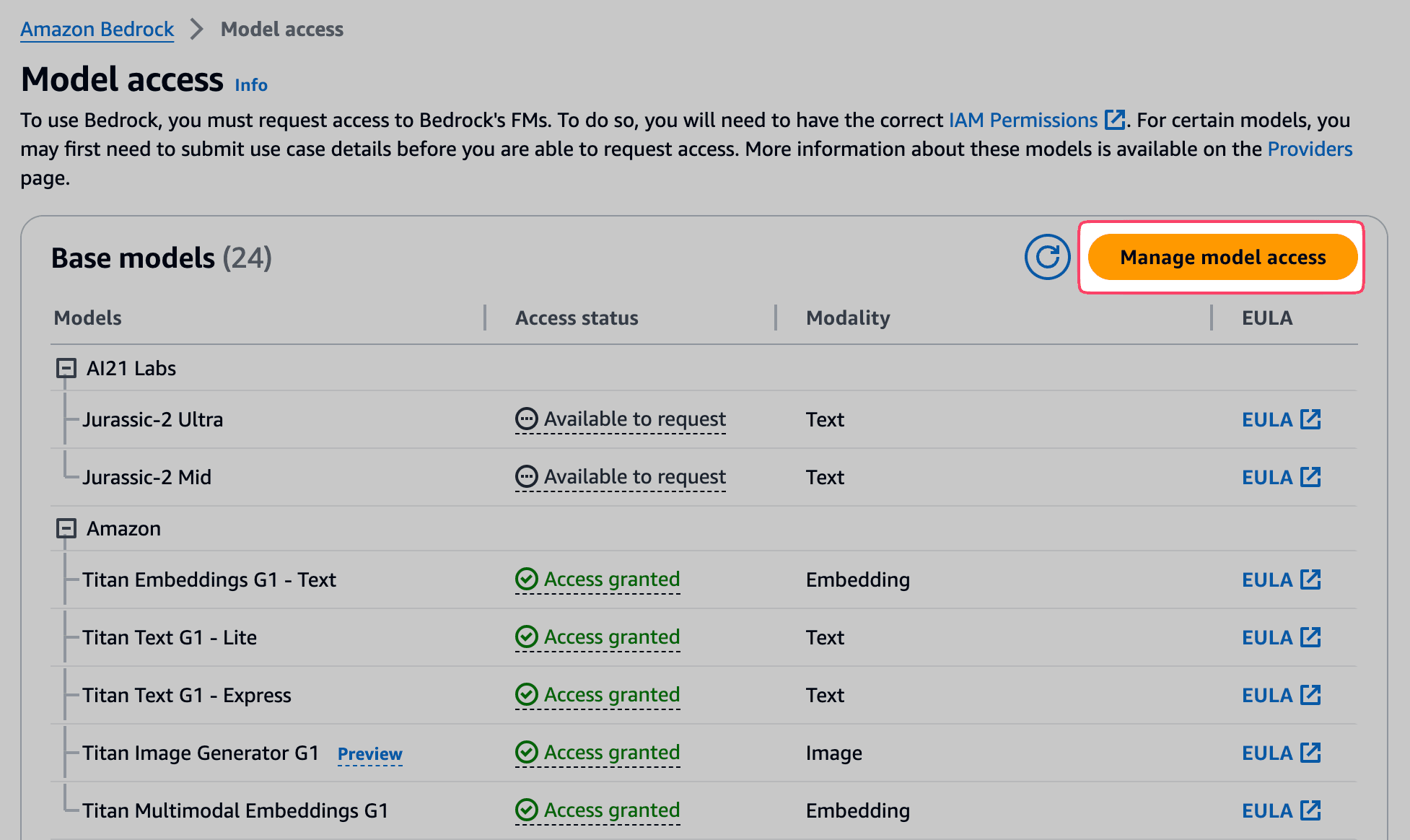Image resolution: width=1410 pixels, height=840 pixels.
Task: Click 'Available to request' status for Jurassic-2 Mid
Action: 621,477
